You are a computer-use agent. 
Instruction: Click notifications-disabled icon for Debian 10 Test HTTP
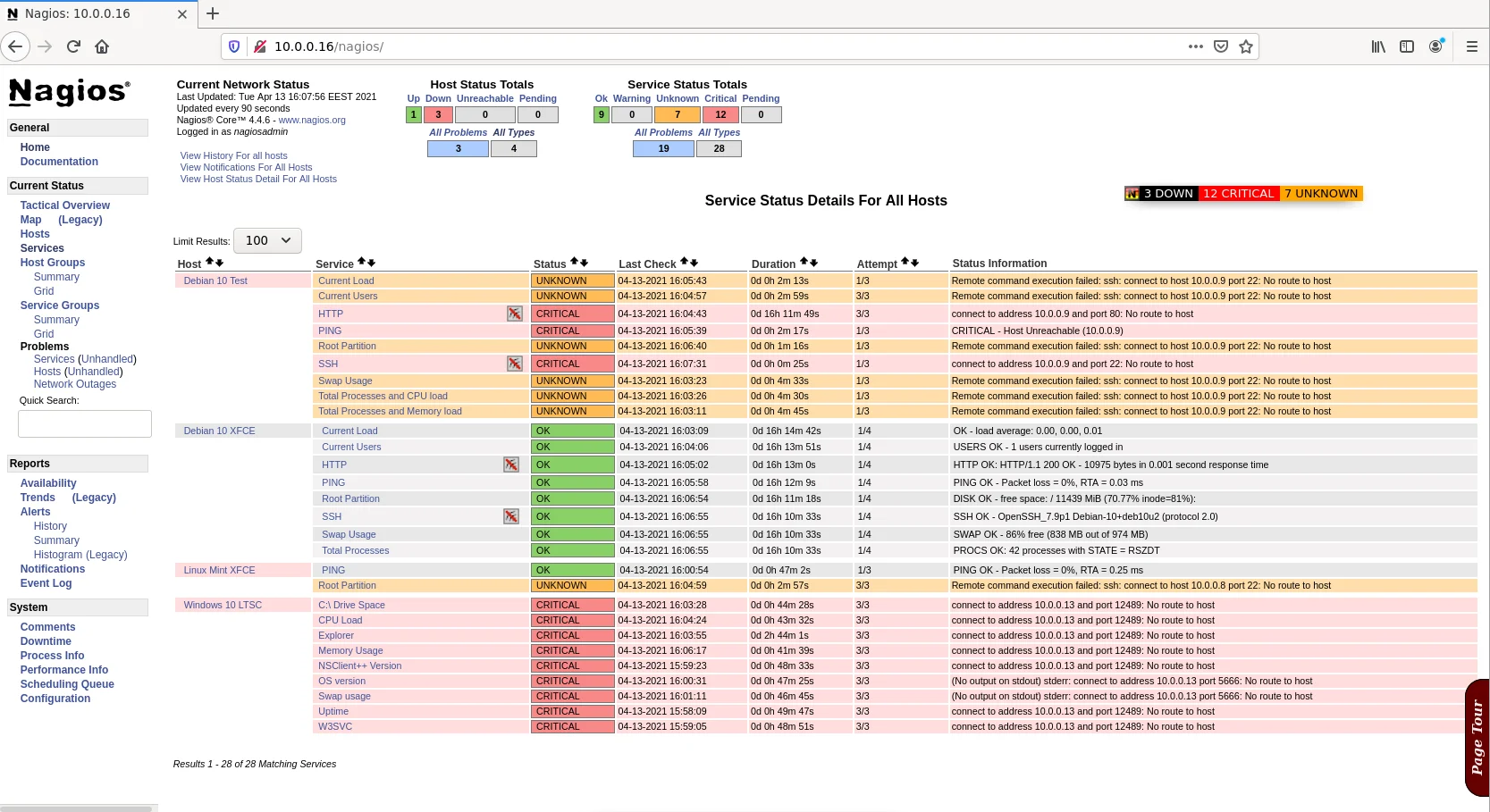[x=515, y=314]
